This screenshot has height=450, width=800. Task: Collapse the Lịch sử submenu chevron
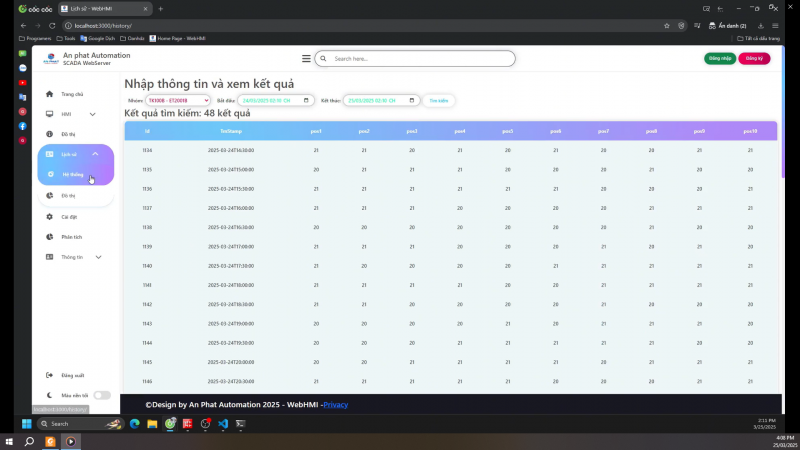95,154
